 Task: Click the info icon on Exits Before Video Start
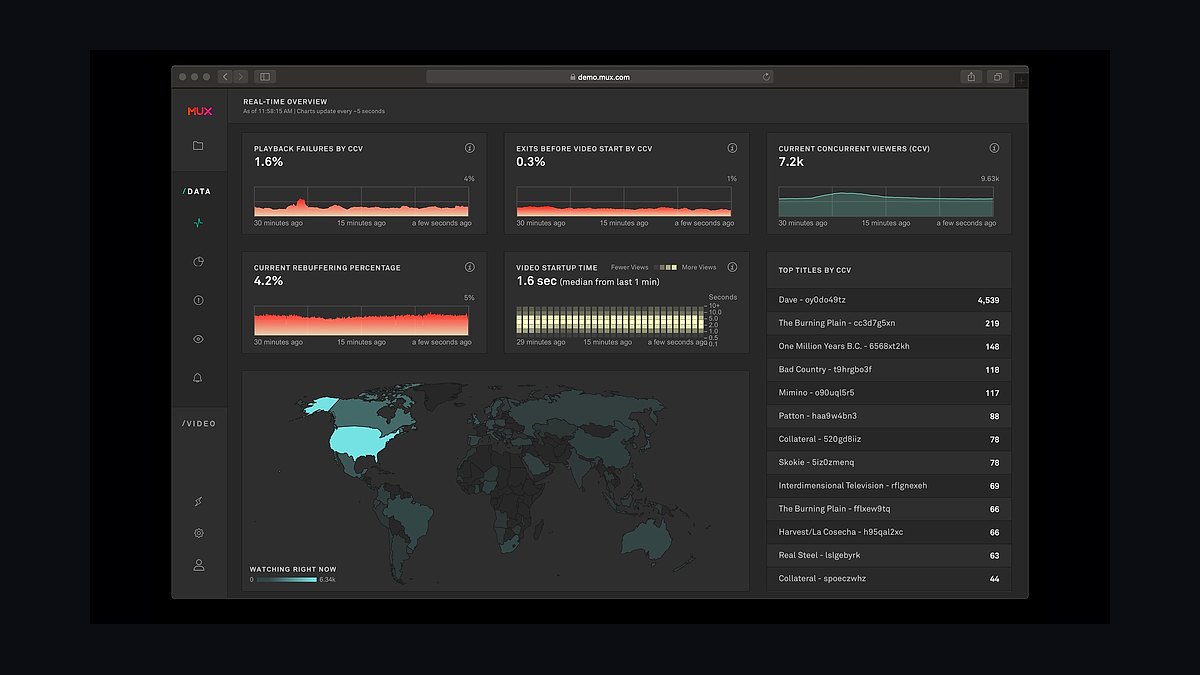[x=732, y=148]
